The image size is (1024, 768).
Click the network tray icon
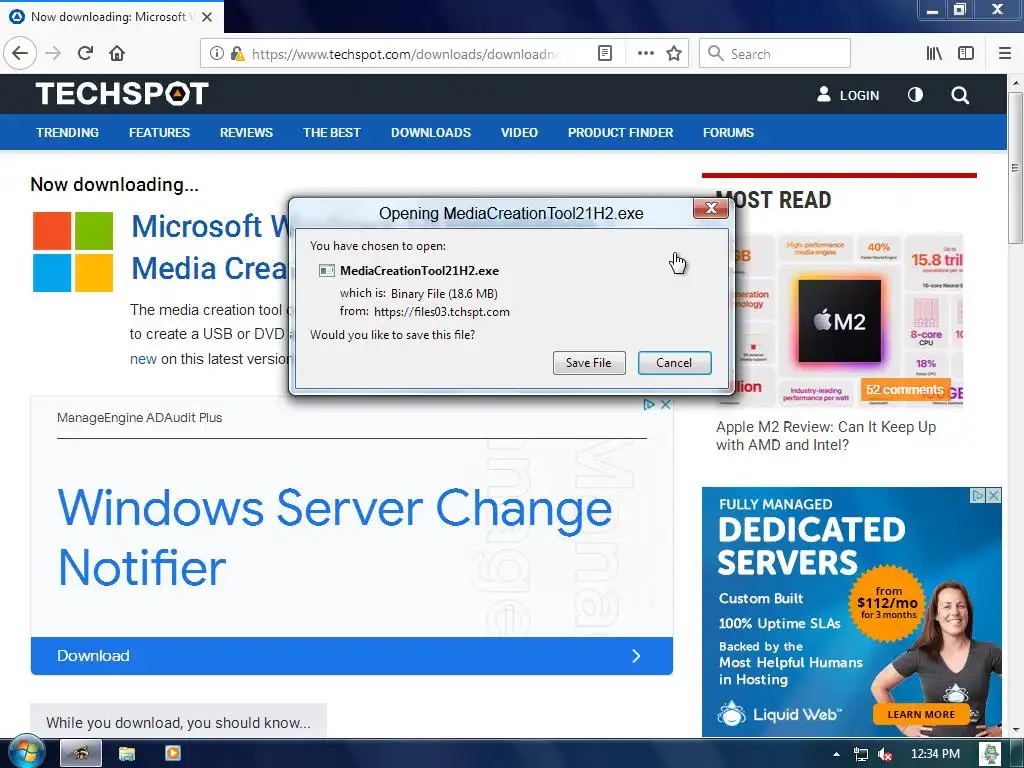click(861, 755)
